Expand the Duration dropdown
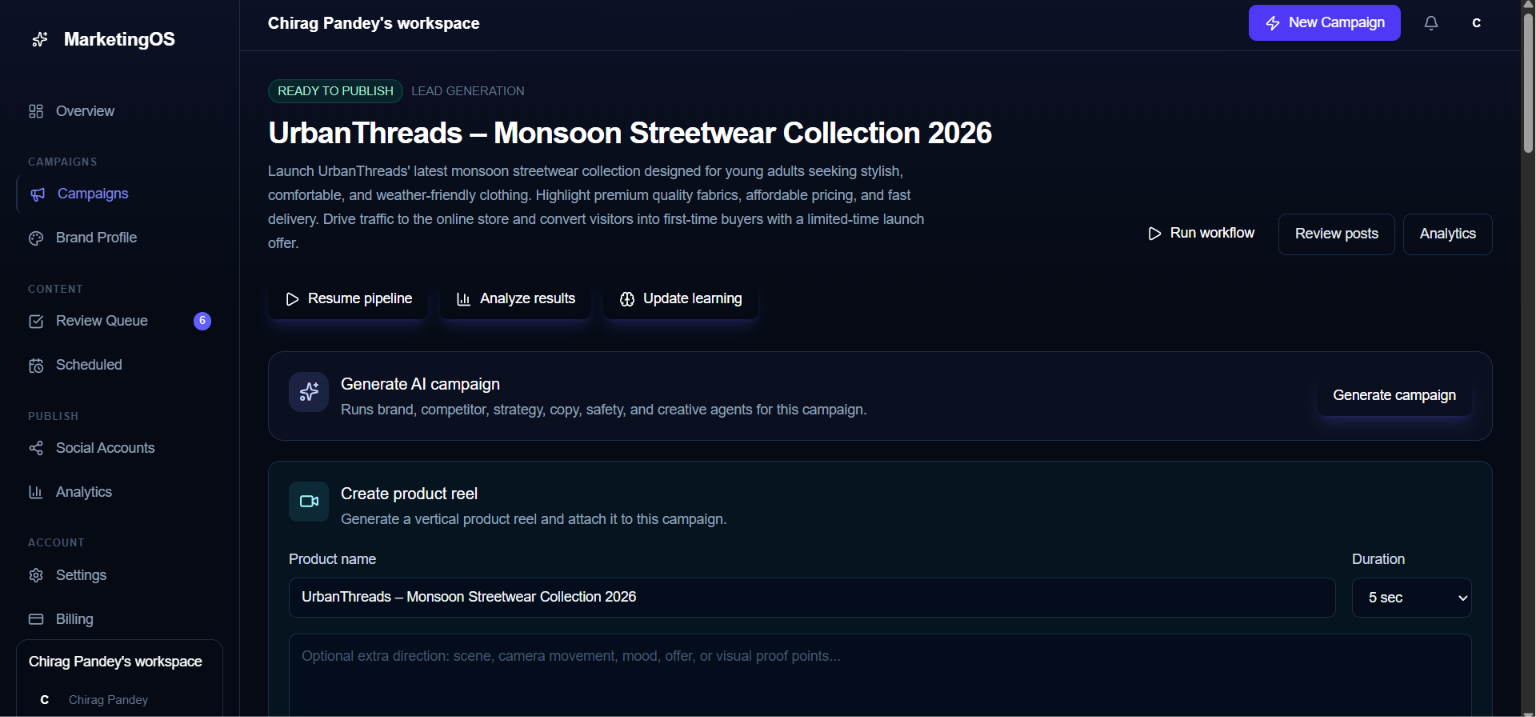The image size is (1536, 717). pyautogui.click(x=1412, y=597)
